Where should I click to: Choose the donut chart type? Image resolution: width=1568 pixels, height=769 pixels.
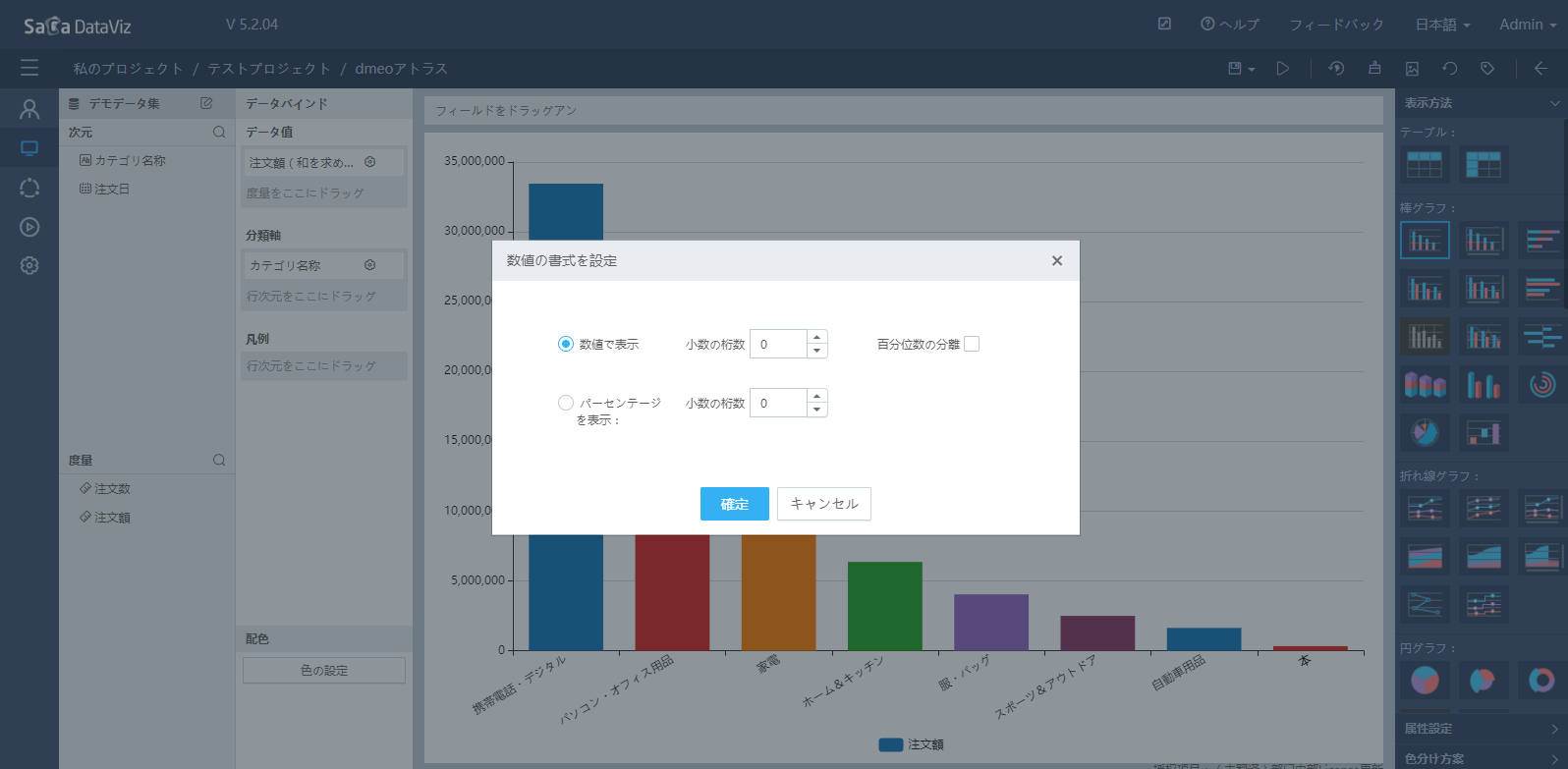(x=1542, y=680)
